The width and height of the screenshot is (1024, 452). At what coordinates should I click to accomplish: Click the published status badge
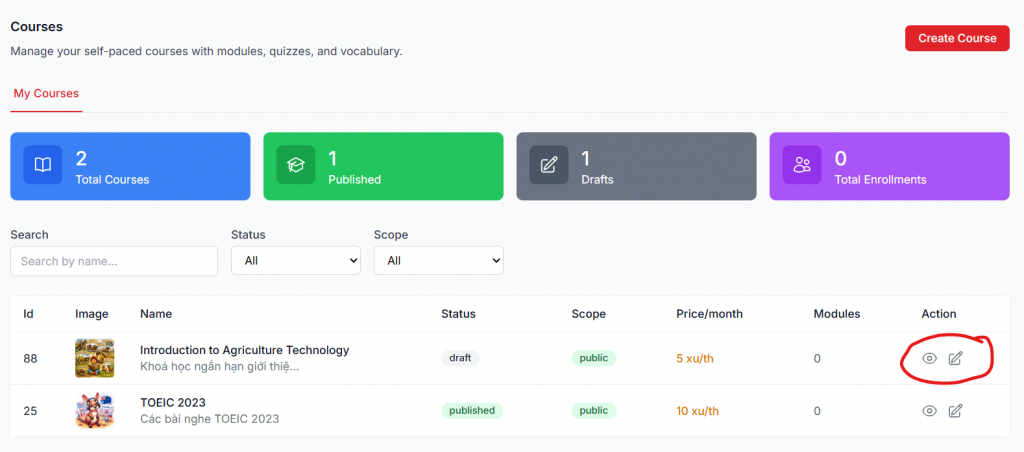click(472, 410)
